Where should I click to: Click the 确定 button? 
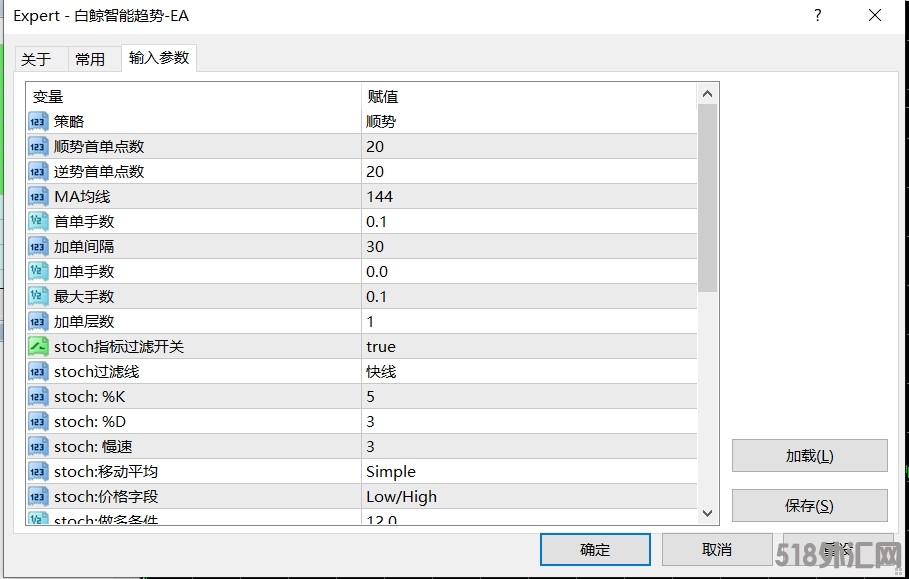click(595, 549)
